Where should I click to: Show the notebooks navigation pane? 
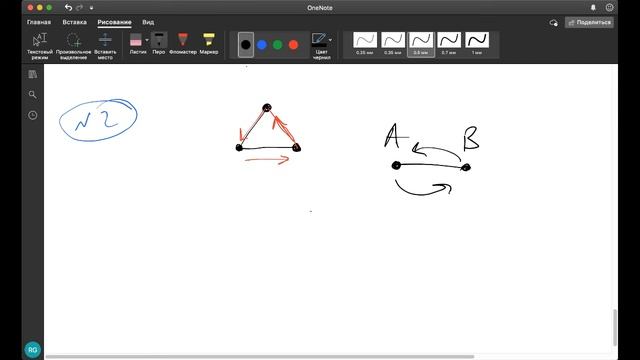click(33, 74)
